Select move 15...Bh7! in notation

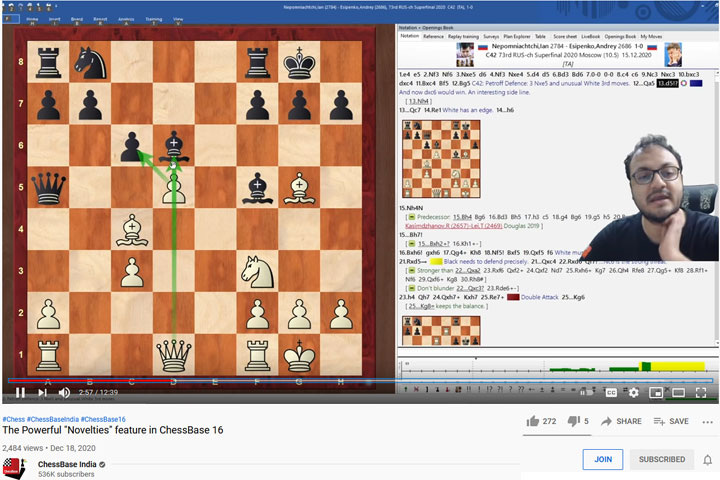[410, 235]
